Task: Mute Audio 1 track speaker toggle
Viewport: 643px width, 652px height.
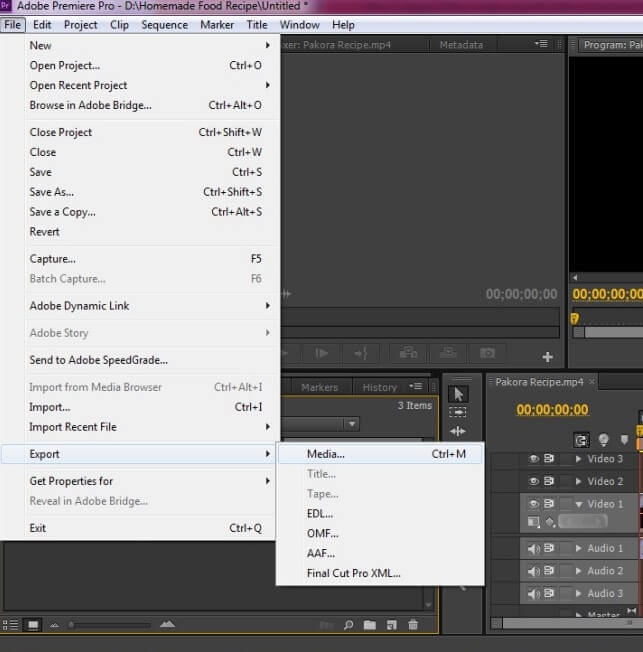Action: pyautogui.click(x=534, y=548)
